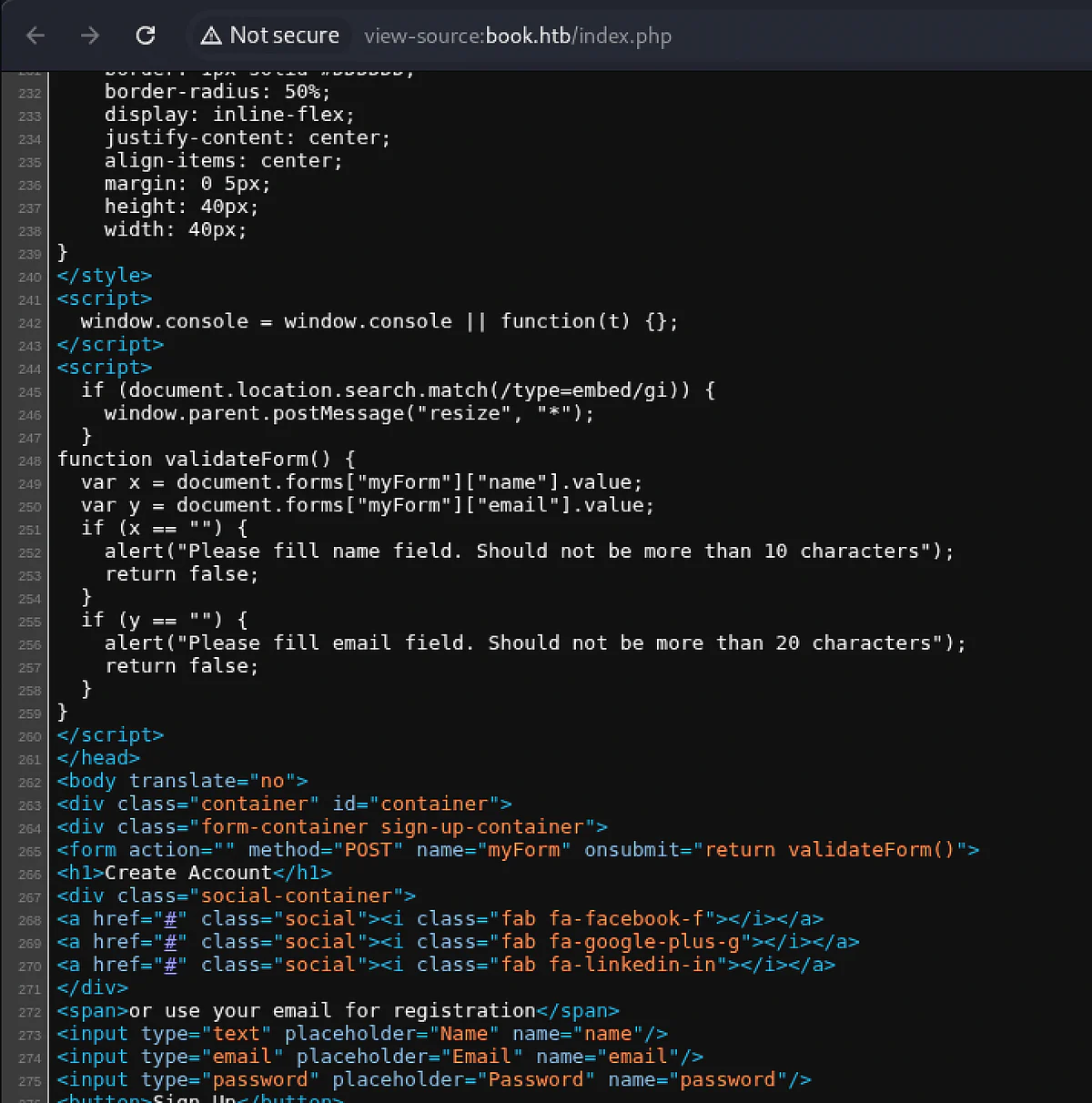The width and height of the screenshot is (1092, 1103).
Task: Click the '<h1>Create Account</h1>' line
Action: [x=195, y=873]
